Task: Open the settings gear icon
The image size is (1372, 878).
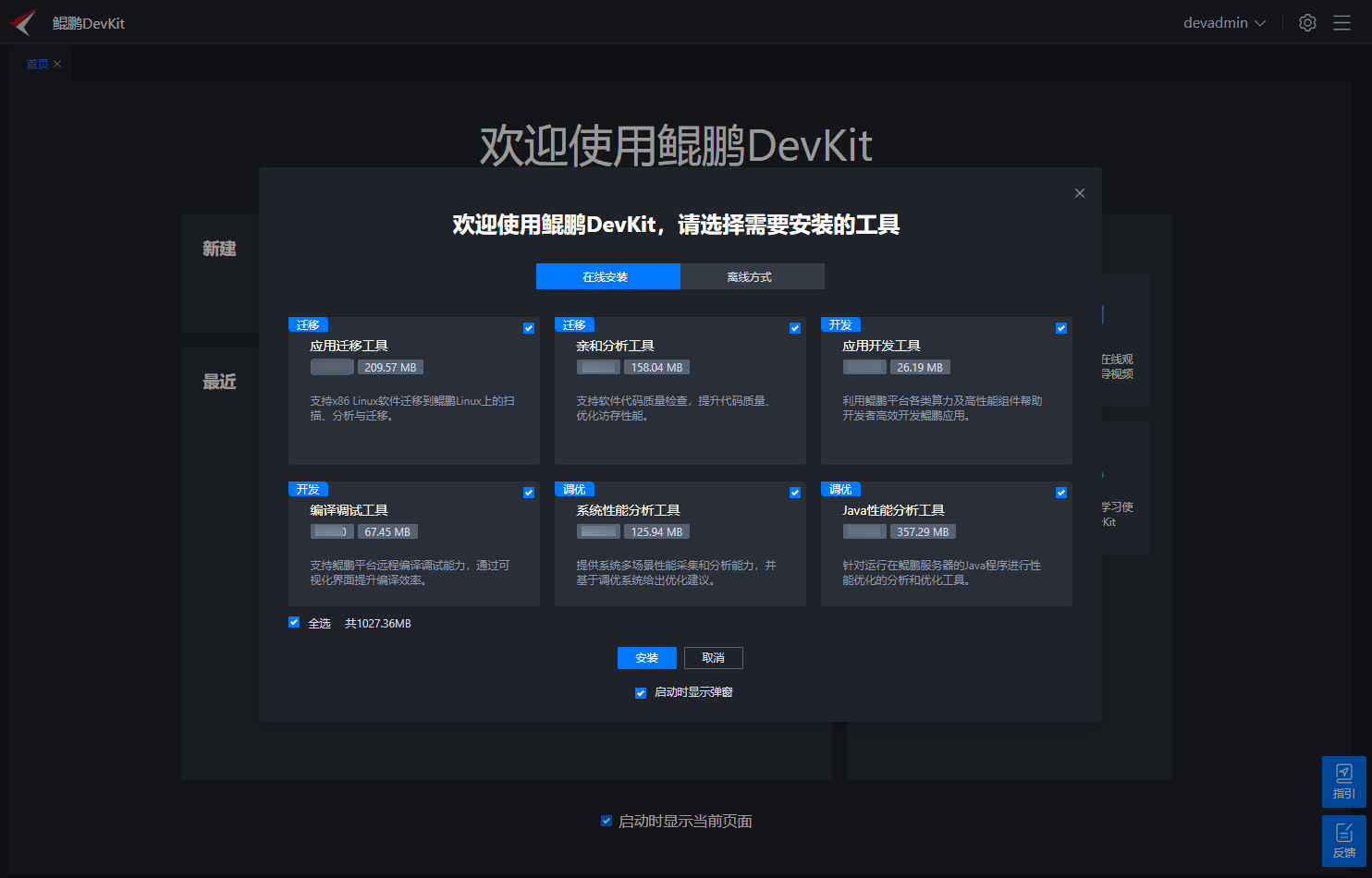Action: click(1307, 23)
